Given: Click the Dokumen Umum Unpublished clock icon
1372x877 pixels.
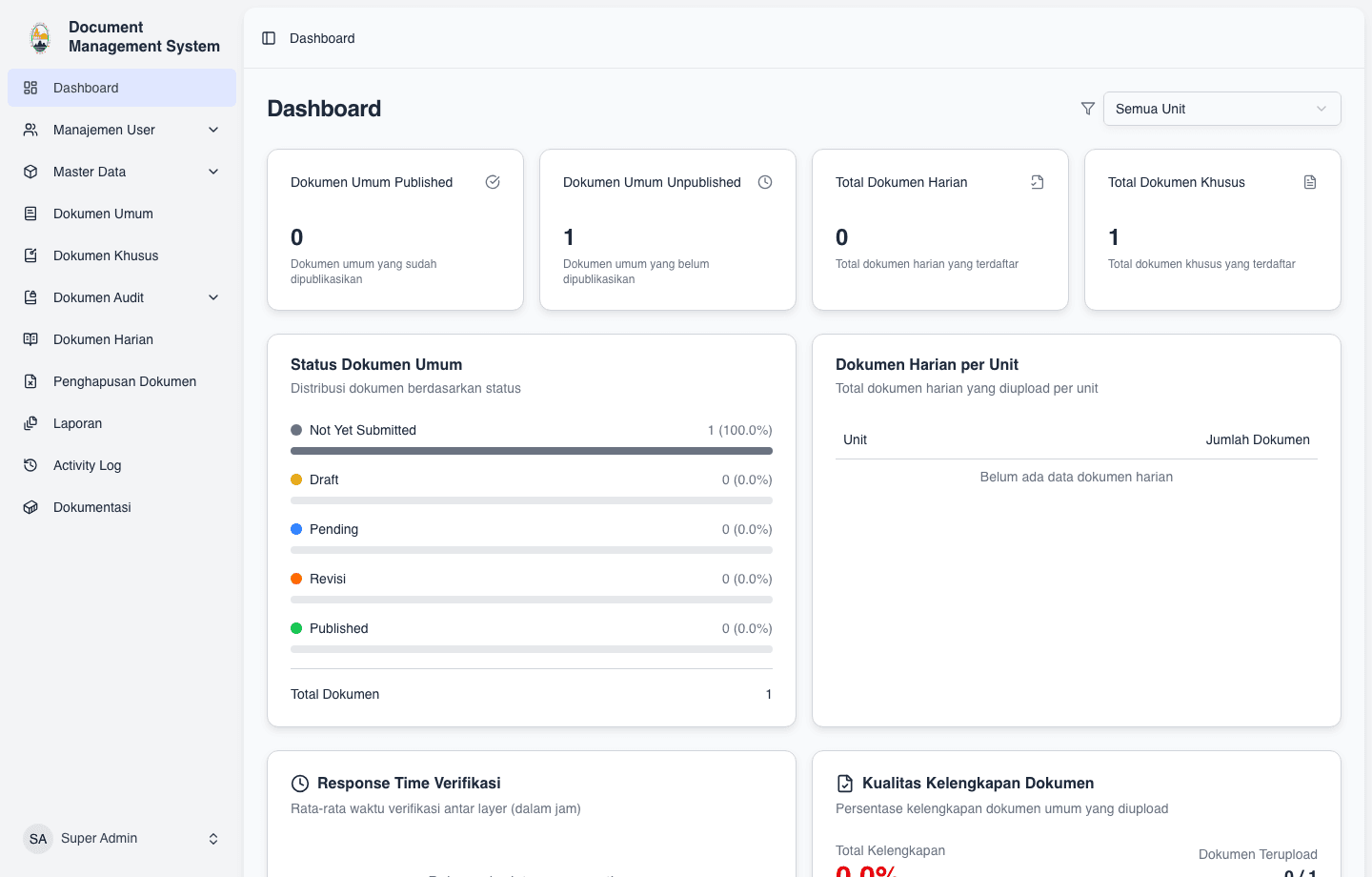Looking at the screenshot, I should [x=765, y=182].
